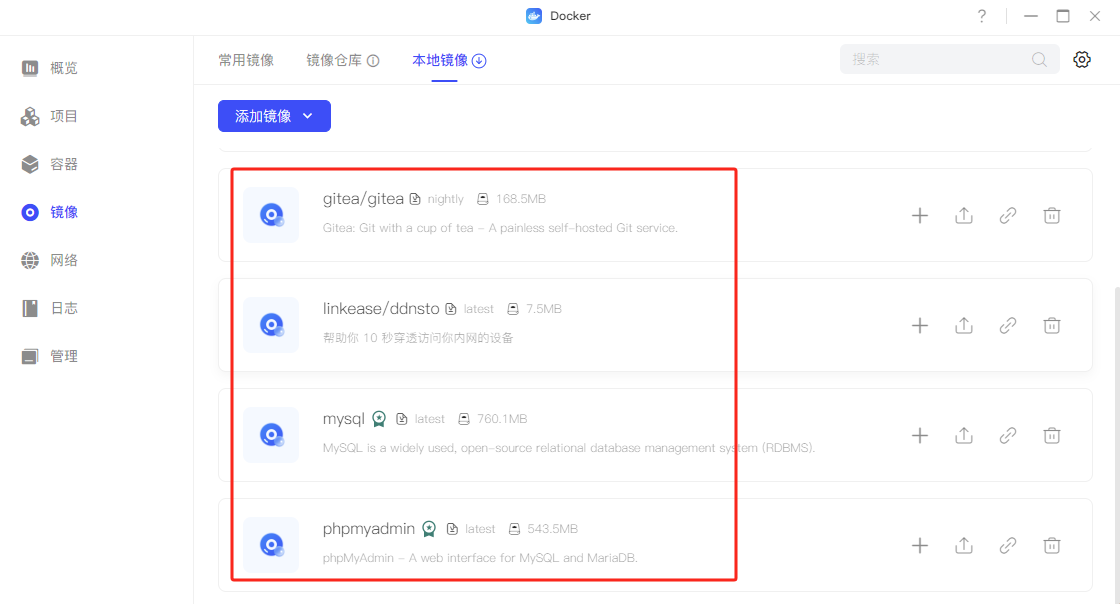1120x604 pixels.
Task: Copy link for phpmyadmin image
Action: pyautogui.click(x=1008, y=545)
